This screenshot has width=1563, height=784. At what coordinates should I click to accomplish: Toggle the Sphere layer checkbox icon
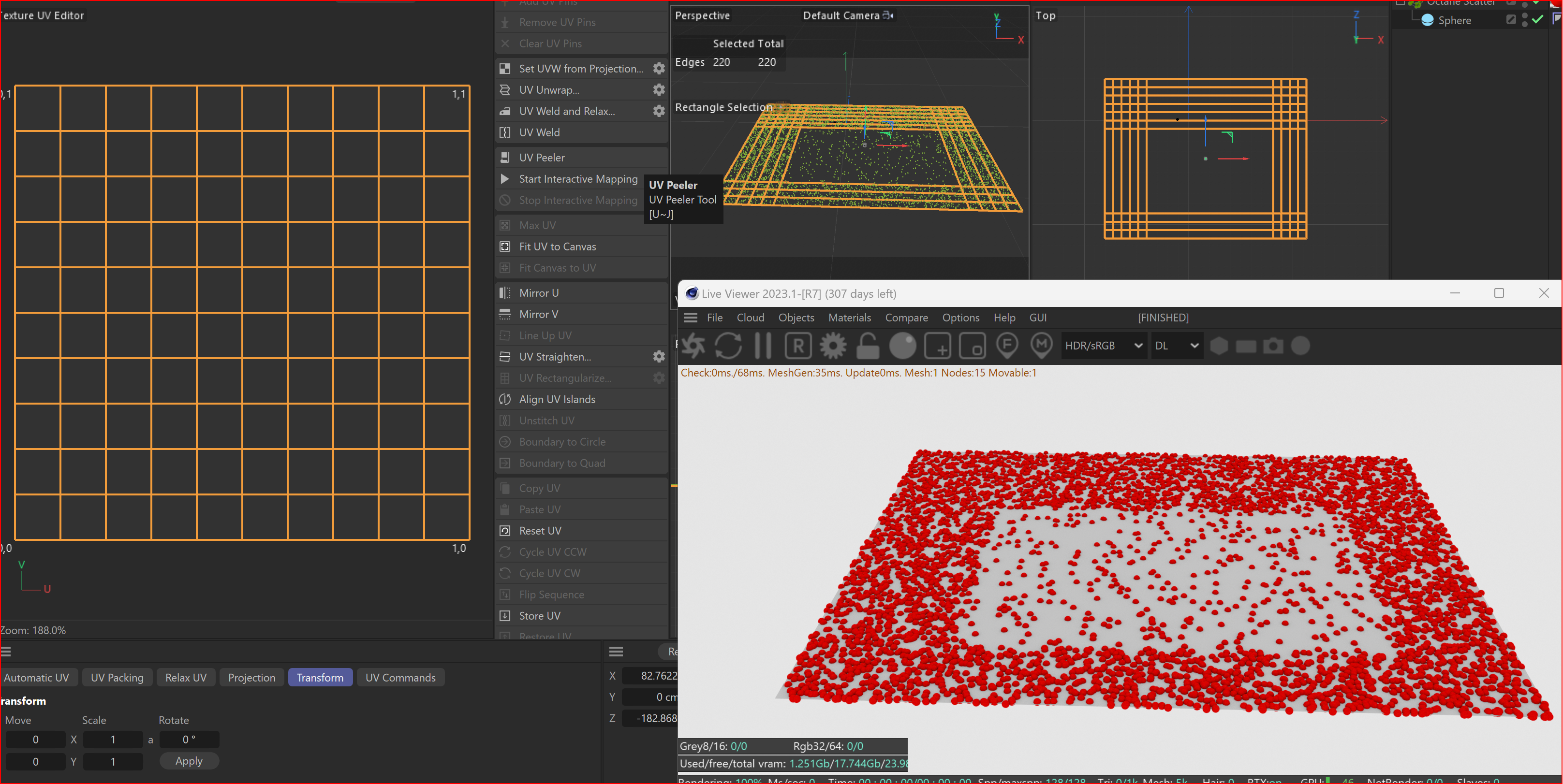point(1511,20)
